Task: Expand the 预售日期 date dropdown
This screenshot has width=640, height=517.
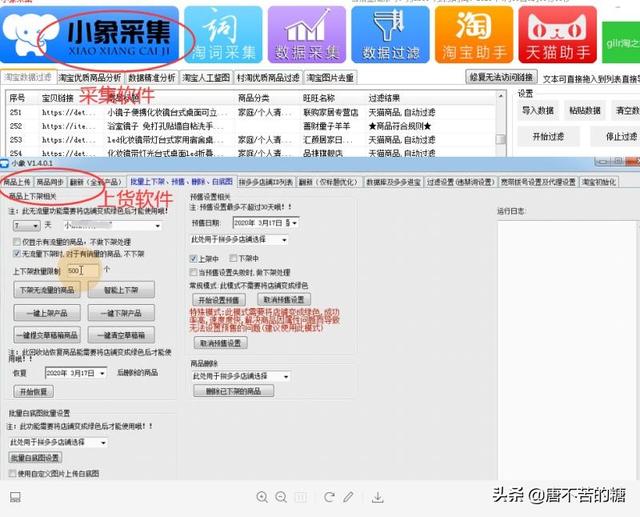Action: click(288, 223)
